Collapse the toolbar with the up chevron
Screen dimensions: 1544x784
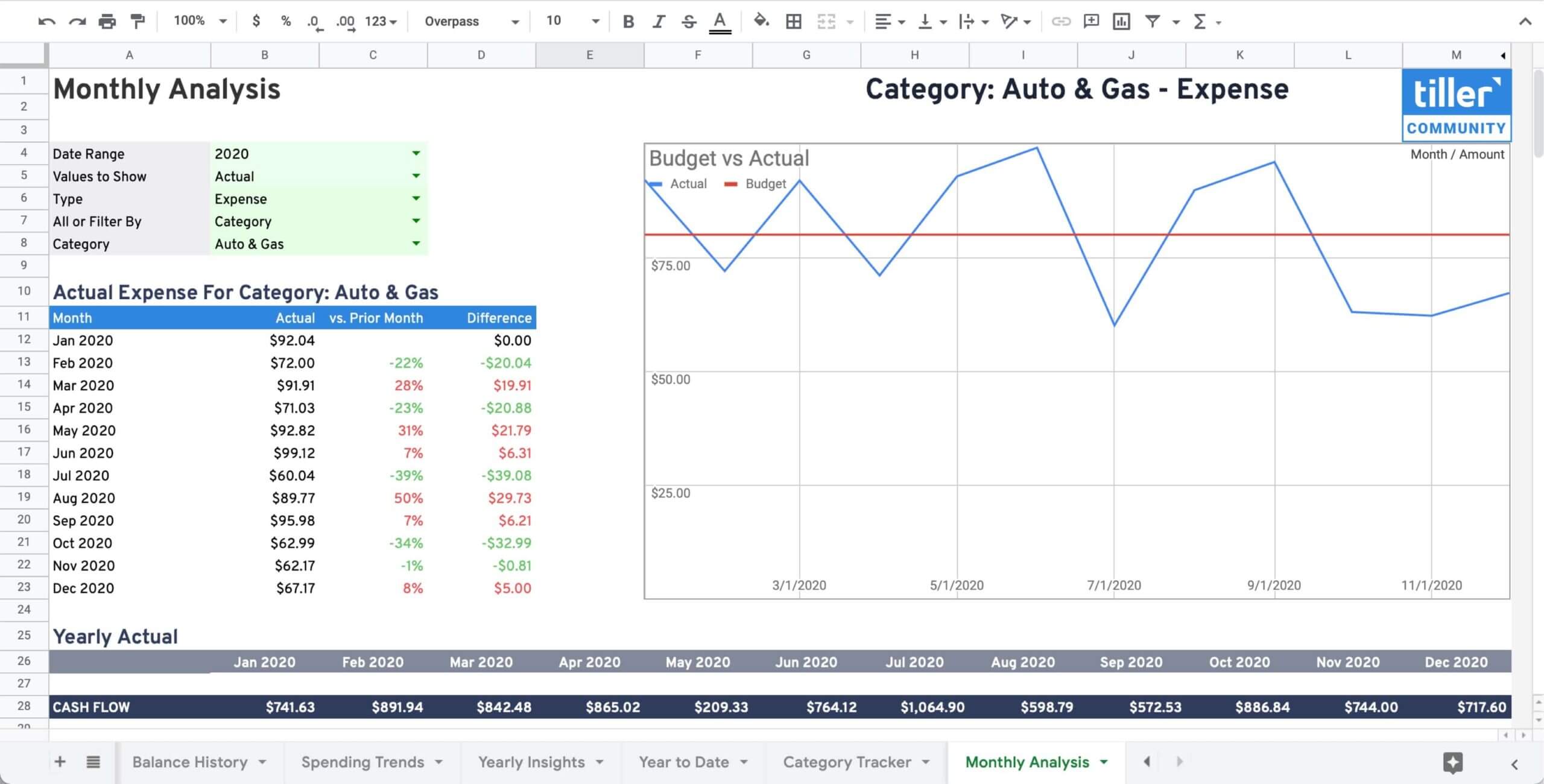click(1525, 22)
